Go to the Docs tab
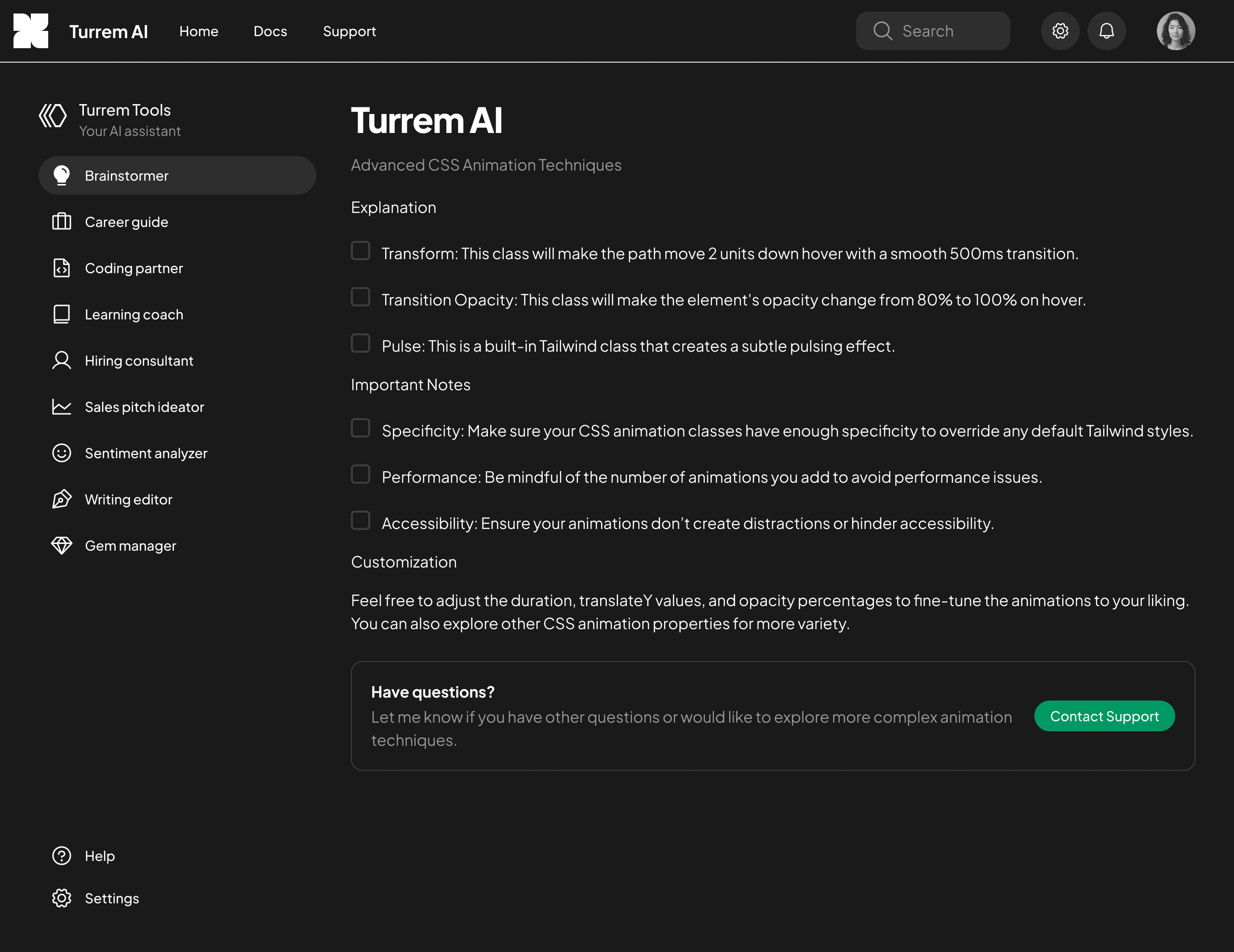This screenshot has width=1234, height=952. (270, 32)
